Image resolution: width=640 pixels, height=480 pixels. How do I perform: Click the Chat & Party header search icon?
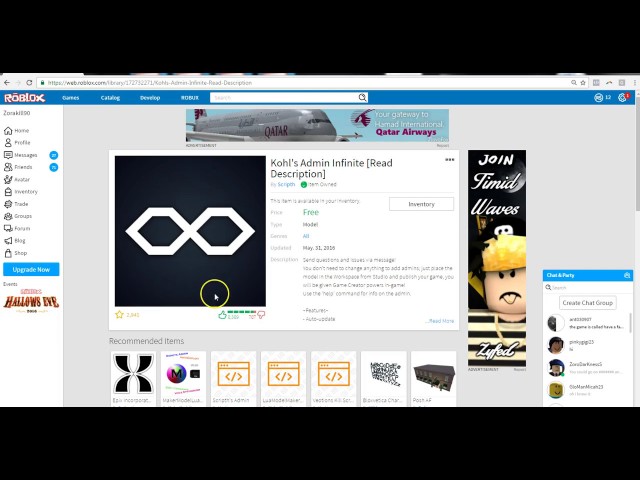[627, 276]
